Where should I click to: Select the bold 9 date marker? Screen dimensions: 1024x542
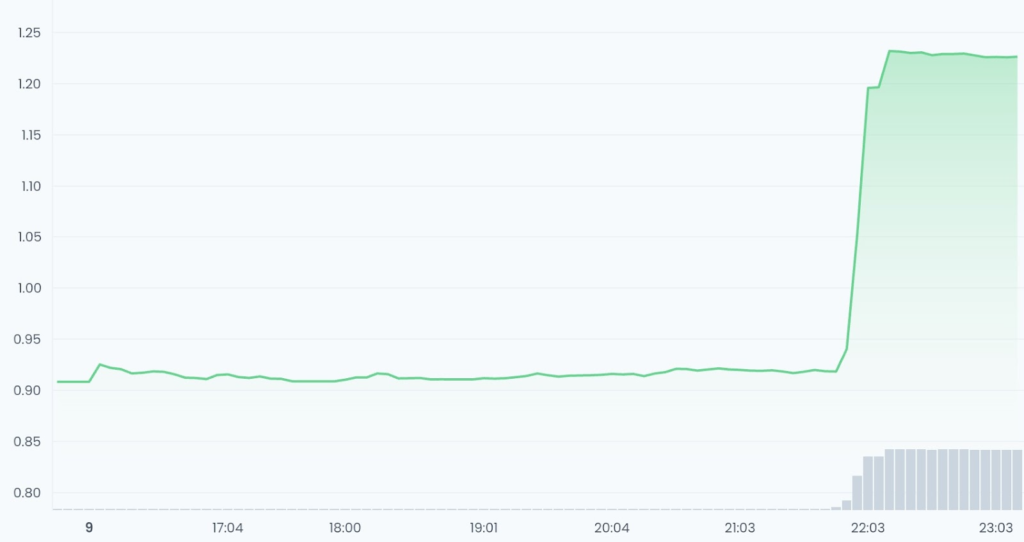pyautogui.click(x=89, y=528)
